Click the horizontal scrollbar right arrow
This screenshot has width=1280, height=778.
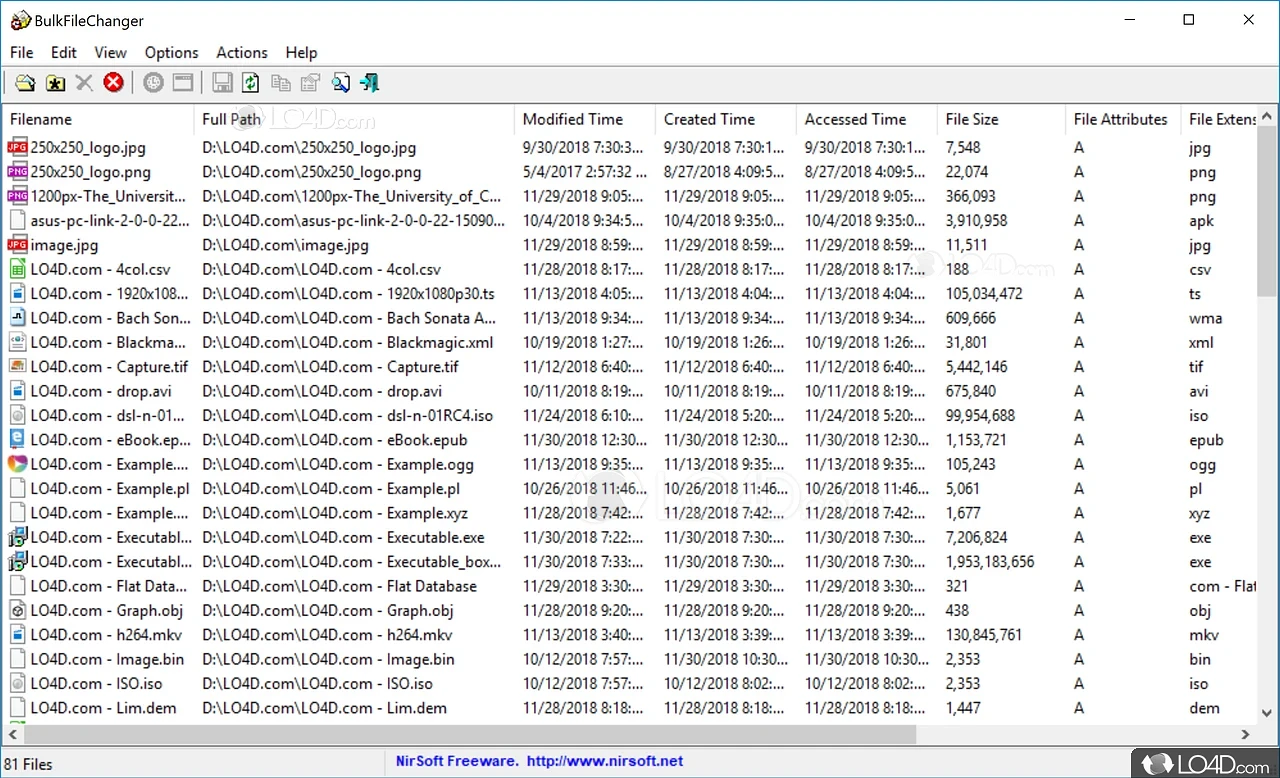1246,735
